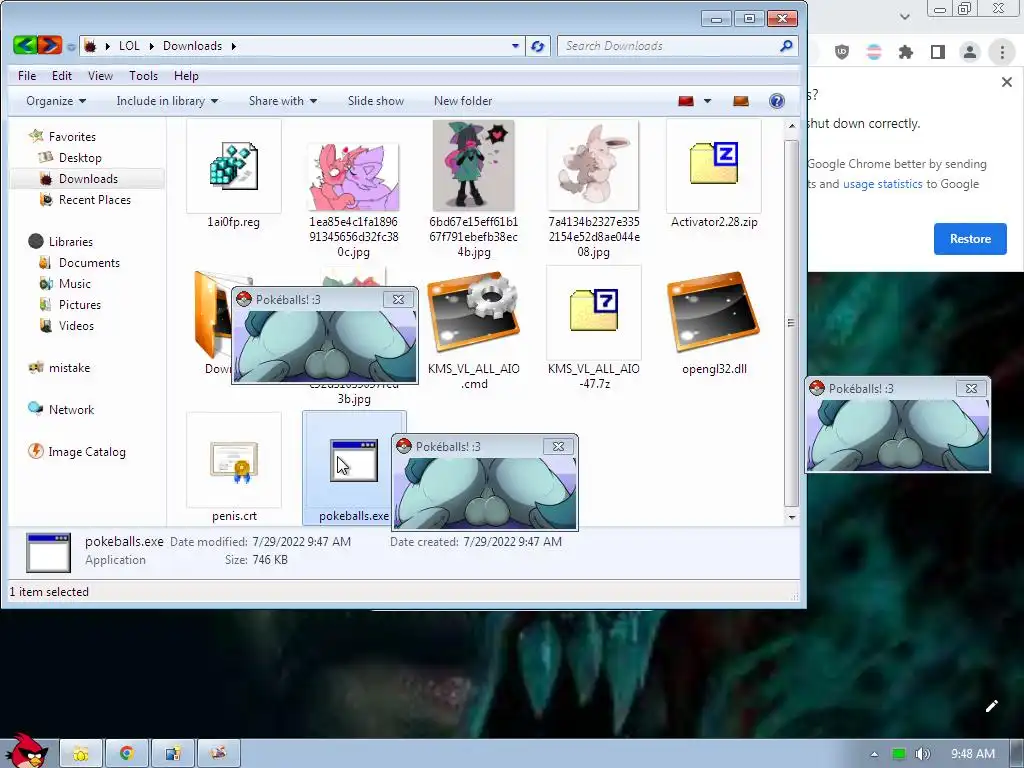The image size is (1024, 768).
Task: Toggle the preview pane
Action: point(741,101)
